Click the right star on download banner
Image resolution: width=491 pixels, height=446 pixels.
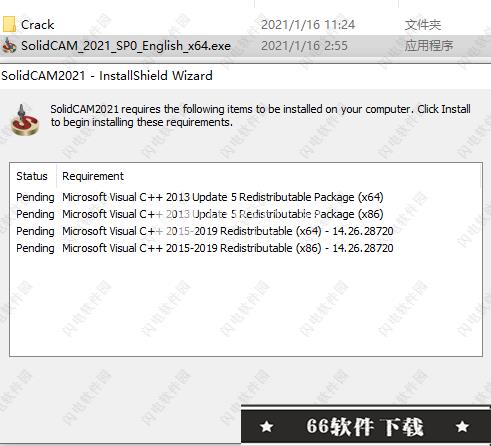coord(462,426)
